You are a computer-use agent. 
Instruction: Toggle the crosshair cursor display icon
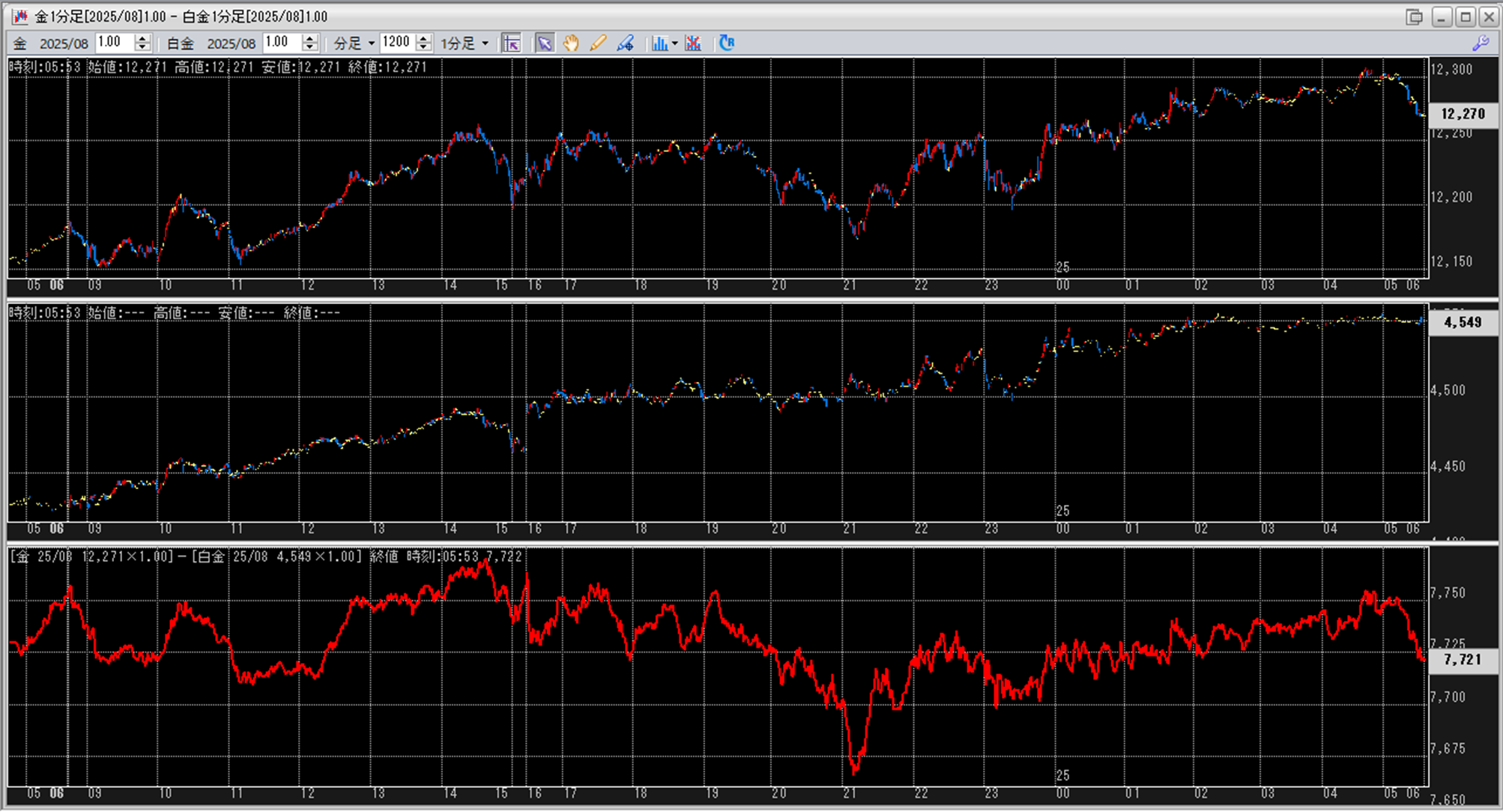(x=512, y=43)
